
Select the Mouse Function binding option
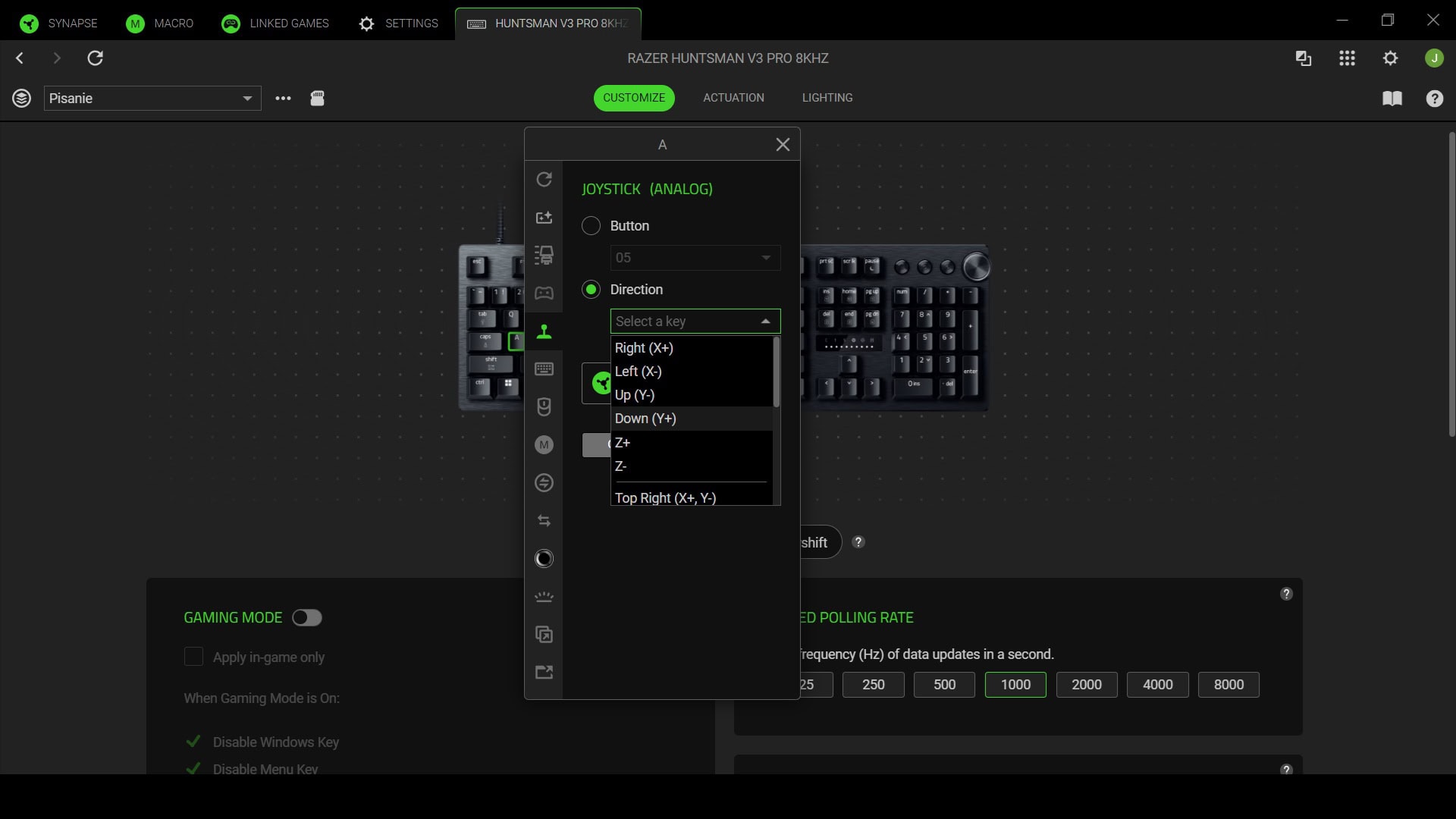[544, 407]
